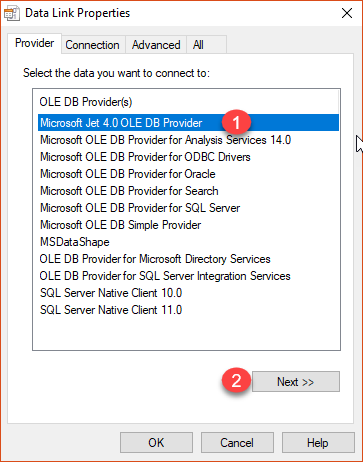Select the Provider tab
Screen dimensions: 363x462
point(35,43)
